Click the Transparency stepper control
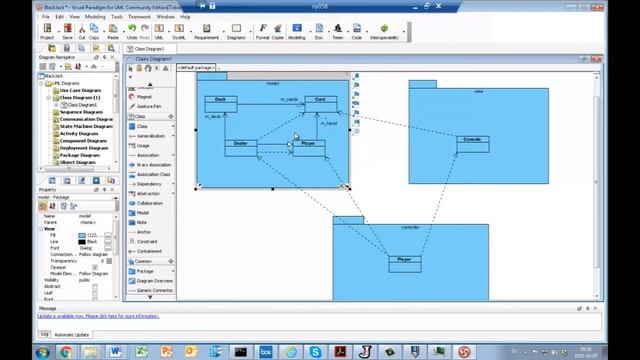The image size is (640, 360). (109, 261)
